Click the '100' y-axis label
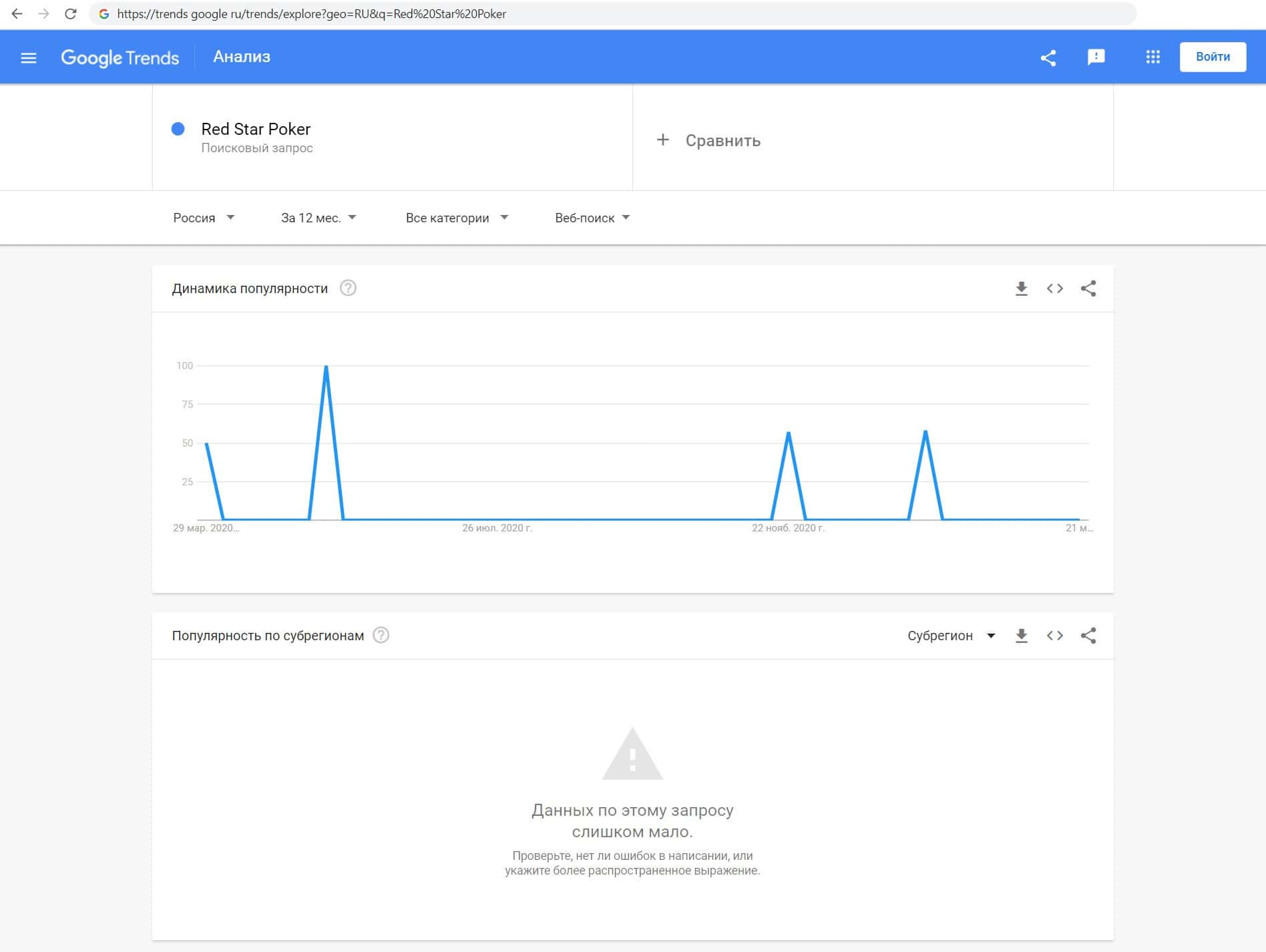1266x952 pixels. [x=184, y=365]
